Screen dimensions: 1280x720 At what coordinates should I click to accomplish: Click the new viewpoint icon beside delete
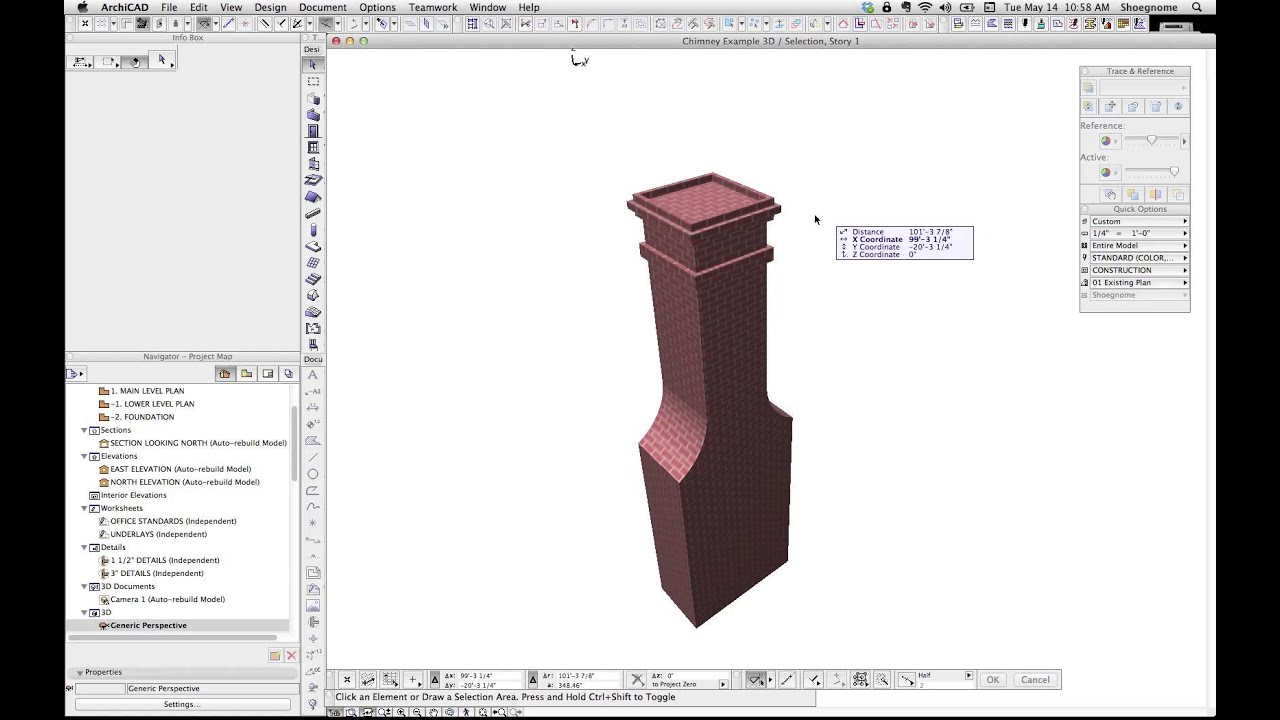[x=275, y=656]
